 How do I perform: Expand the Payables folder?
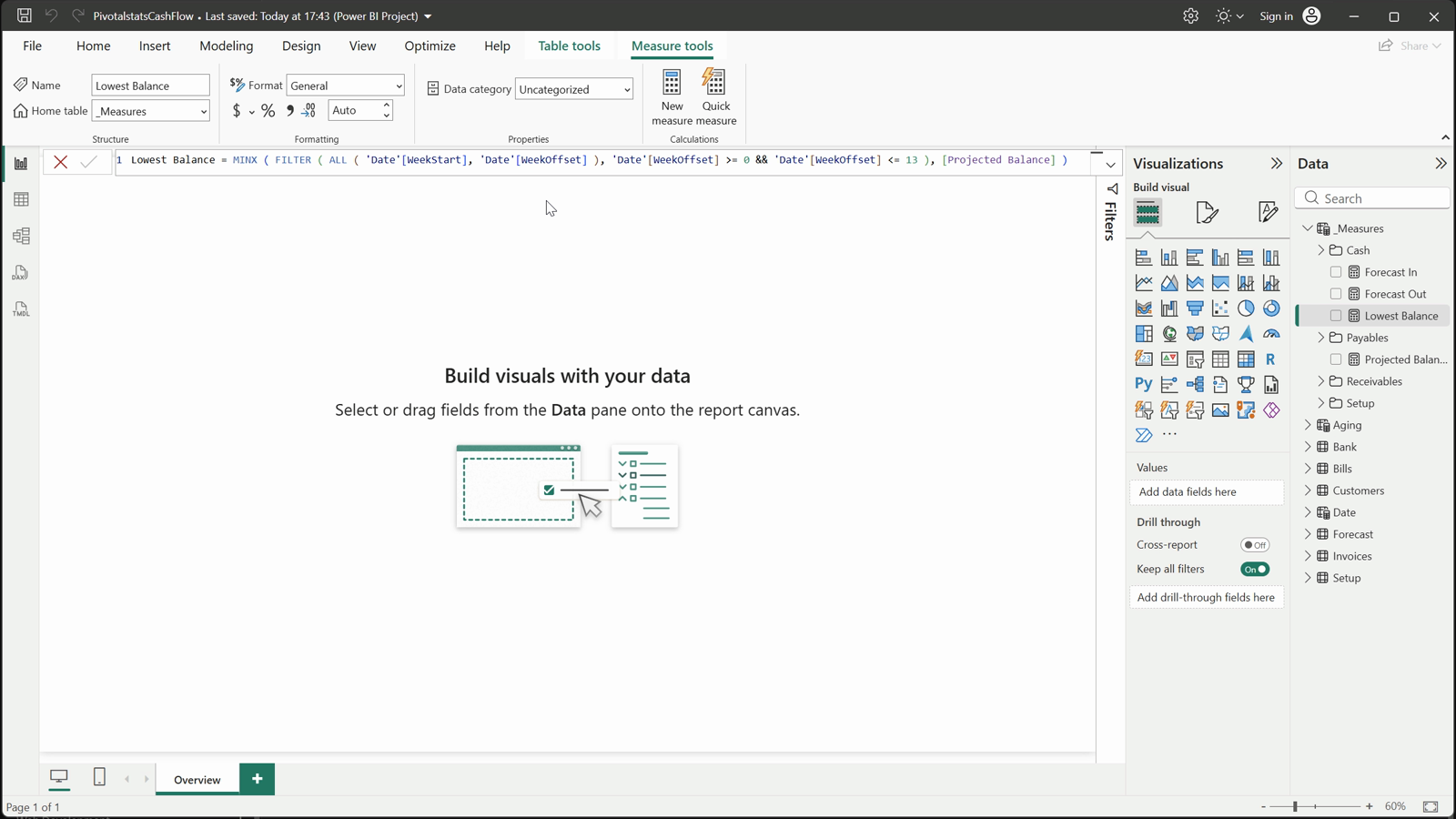(1321, 338)
